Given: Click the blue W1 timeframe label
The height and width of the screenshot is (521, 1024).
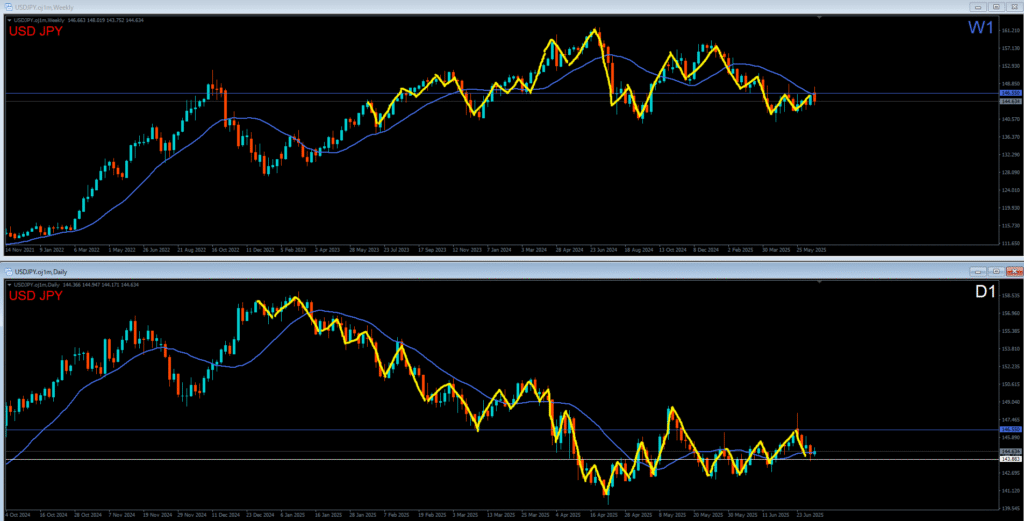Looking at the screenshot, I should pyautogui.click(x=980, y=27).
